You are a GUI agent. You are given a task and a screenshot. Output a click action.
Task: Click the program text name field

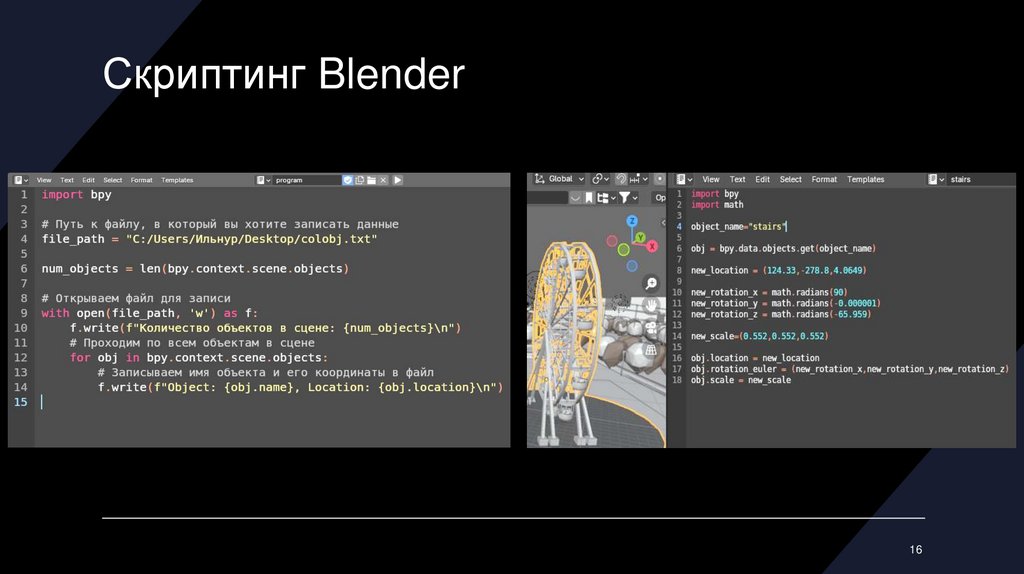[307, 180]
